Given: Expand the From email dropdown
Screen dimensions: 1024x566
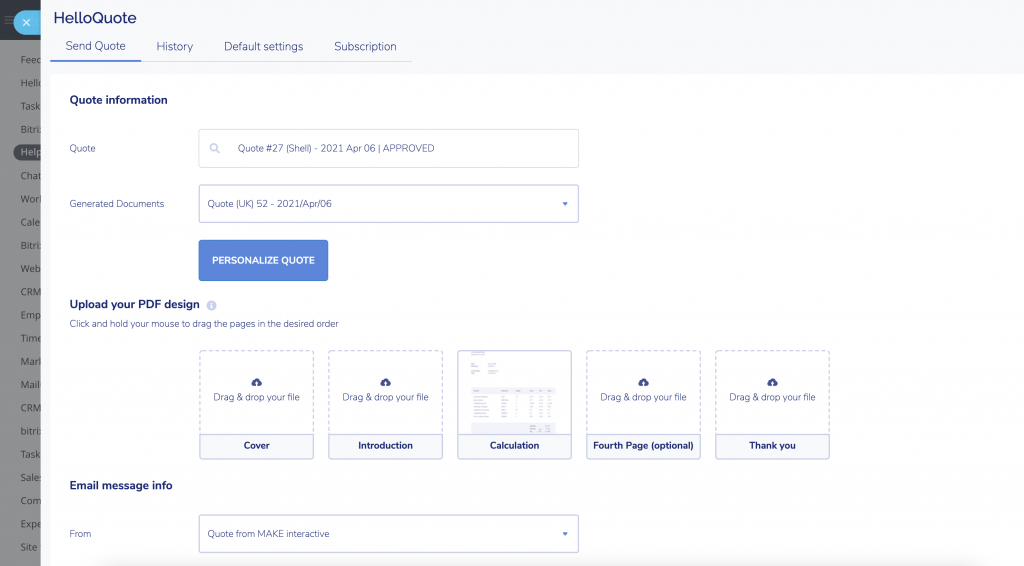Looking at the screenshot, I should click(x=564, y=534).
